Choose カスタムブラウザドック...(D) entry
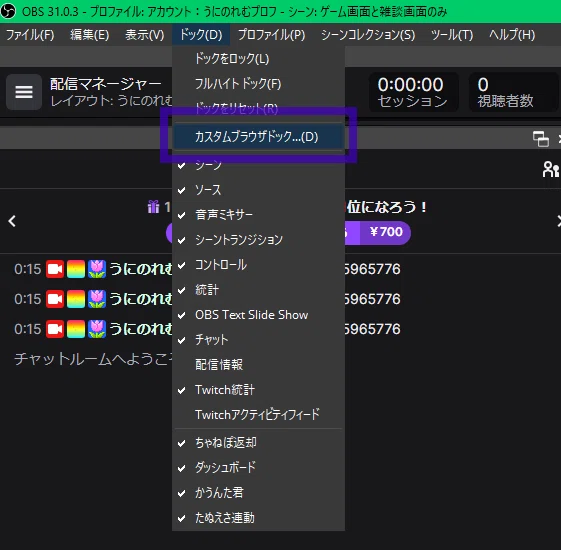The width and height of the screenshot is (561, 550). tap(258, 137)
